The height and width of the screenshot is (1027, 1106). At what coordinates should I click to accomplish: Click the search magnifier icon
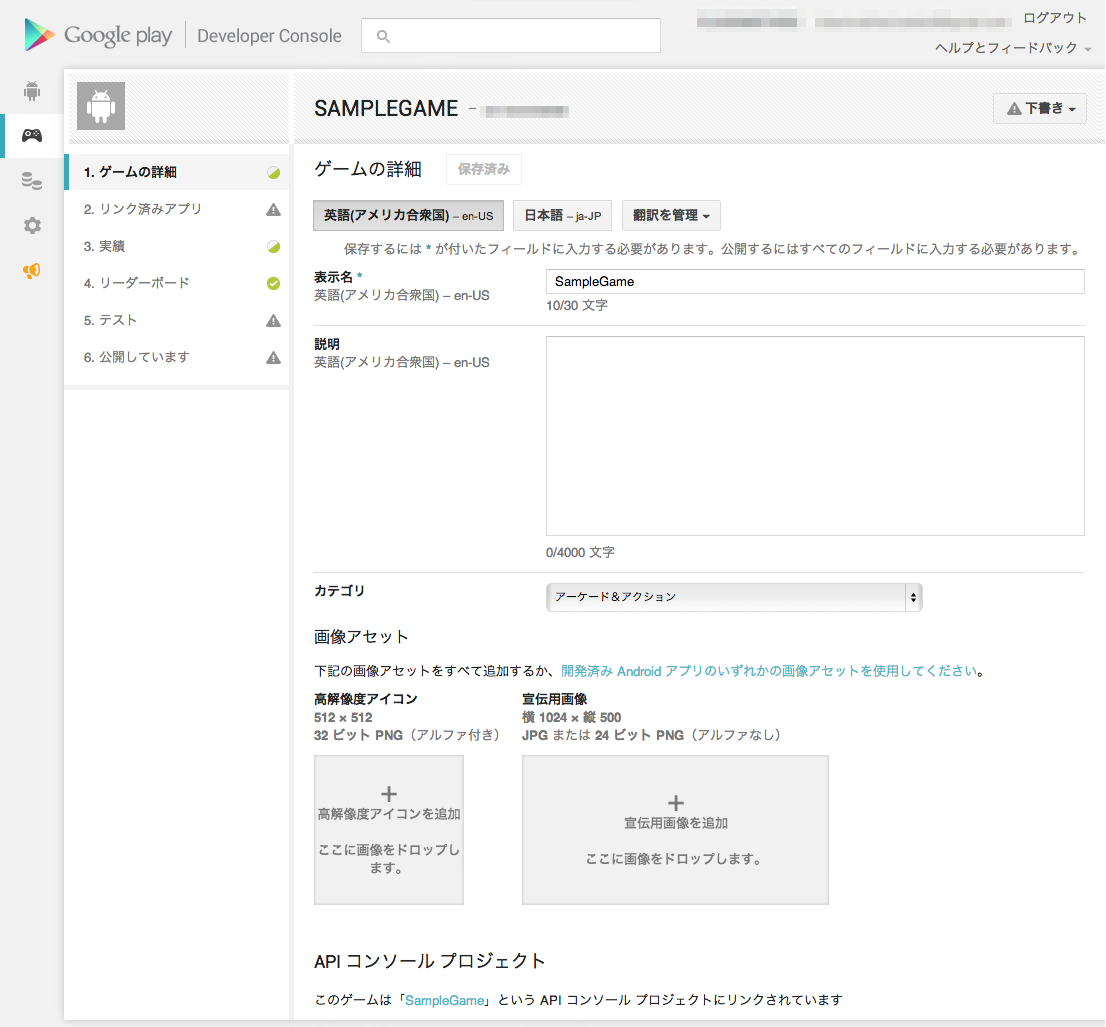[x=383, y=36]
